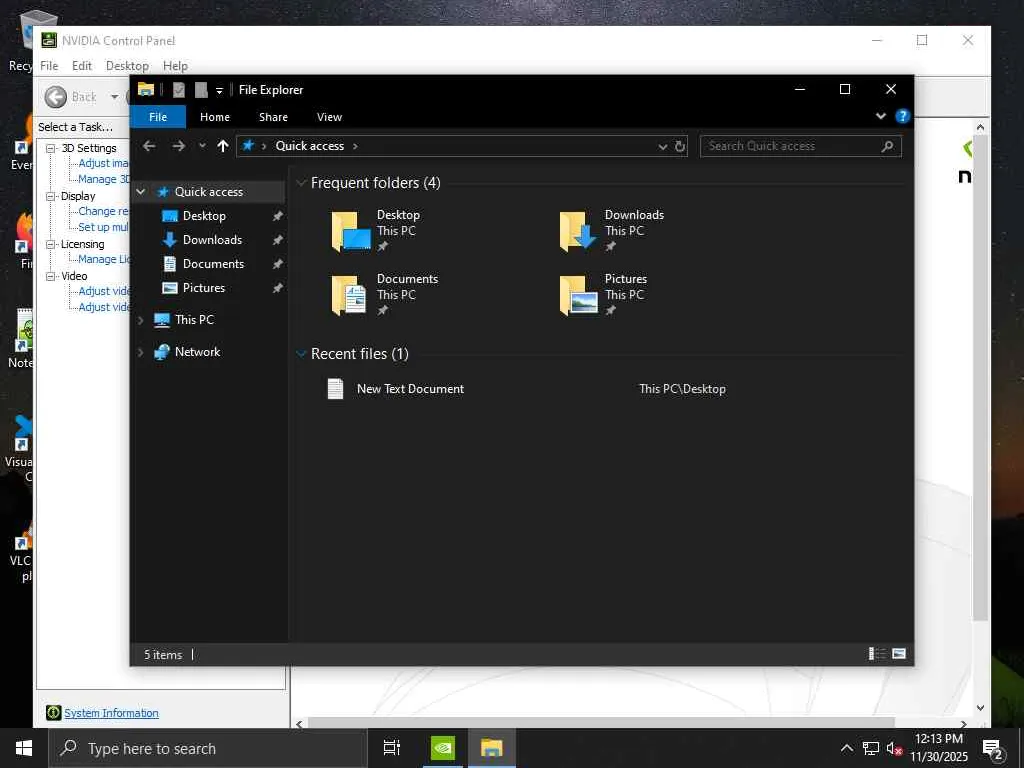Open File Explorer help icon
This screenshot has width=1024, height=768.
903,116
